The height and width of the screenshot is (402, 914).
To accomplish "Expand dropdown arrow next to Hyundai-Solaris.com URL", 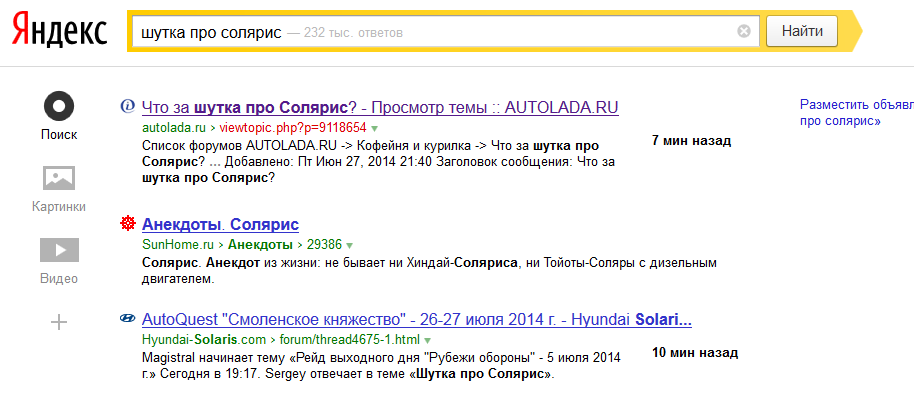I will tap(428, 340).
